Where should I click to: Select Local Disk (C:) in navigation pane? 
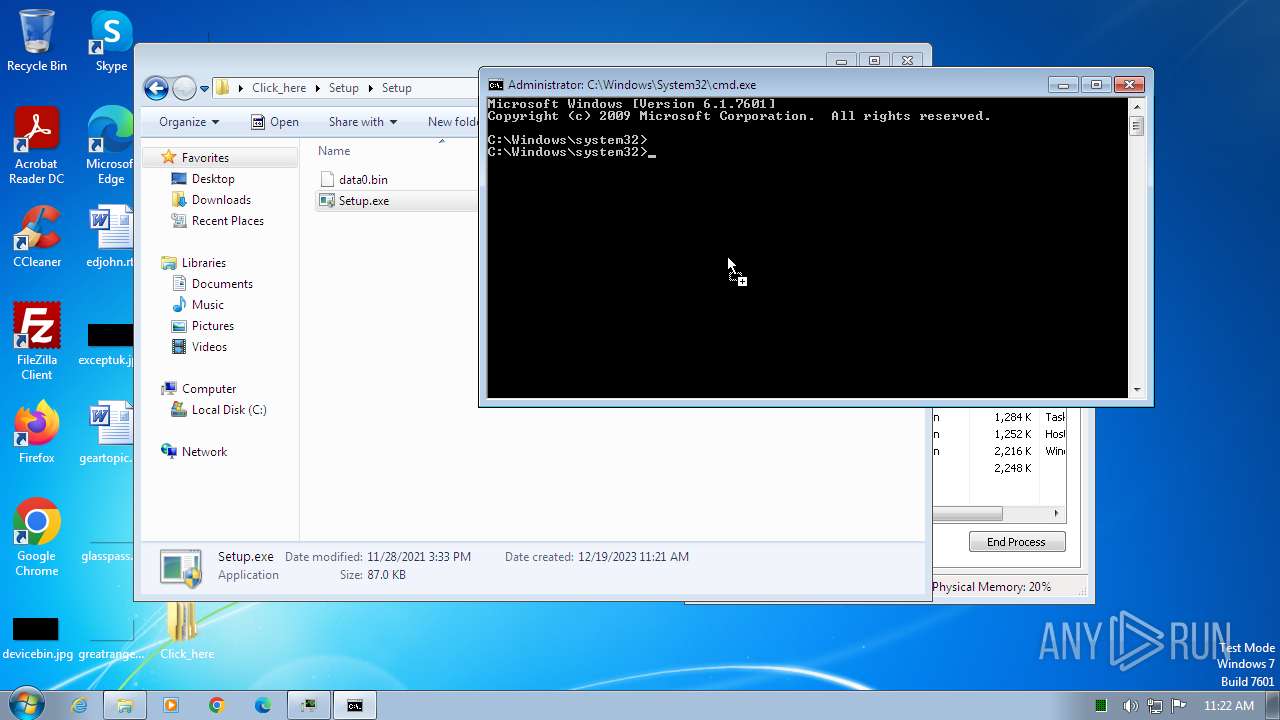pyautogui.click(x=228, y=410)
